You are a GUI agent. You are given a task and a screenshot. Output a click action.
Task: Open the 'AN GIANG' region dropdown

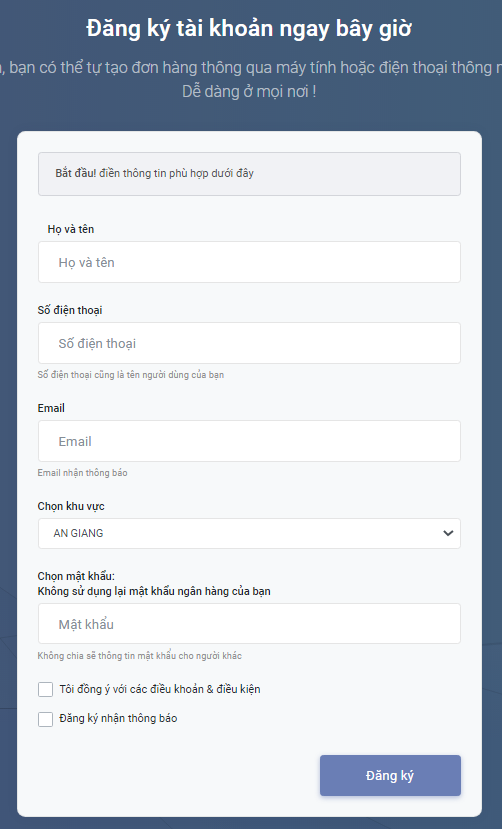click(x=249, y=533)
